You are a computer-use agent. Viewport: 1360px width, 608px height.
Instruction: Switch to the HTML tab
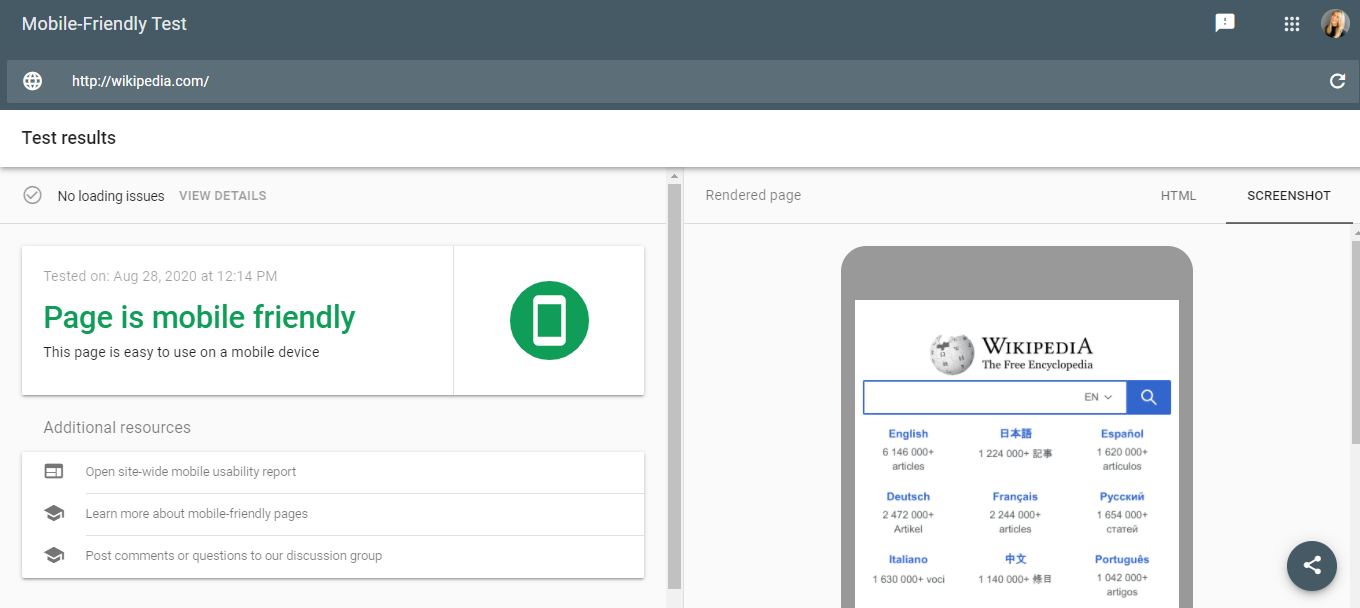1178,196
